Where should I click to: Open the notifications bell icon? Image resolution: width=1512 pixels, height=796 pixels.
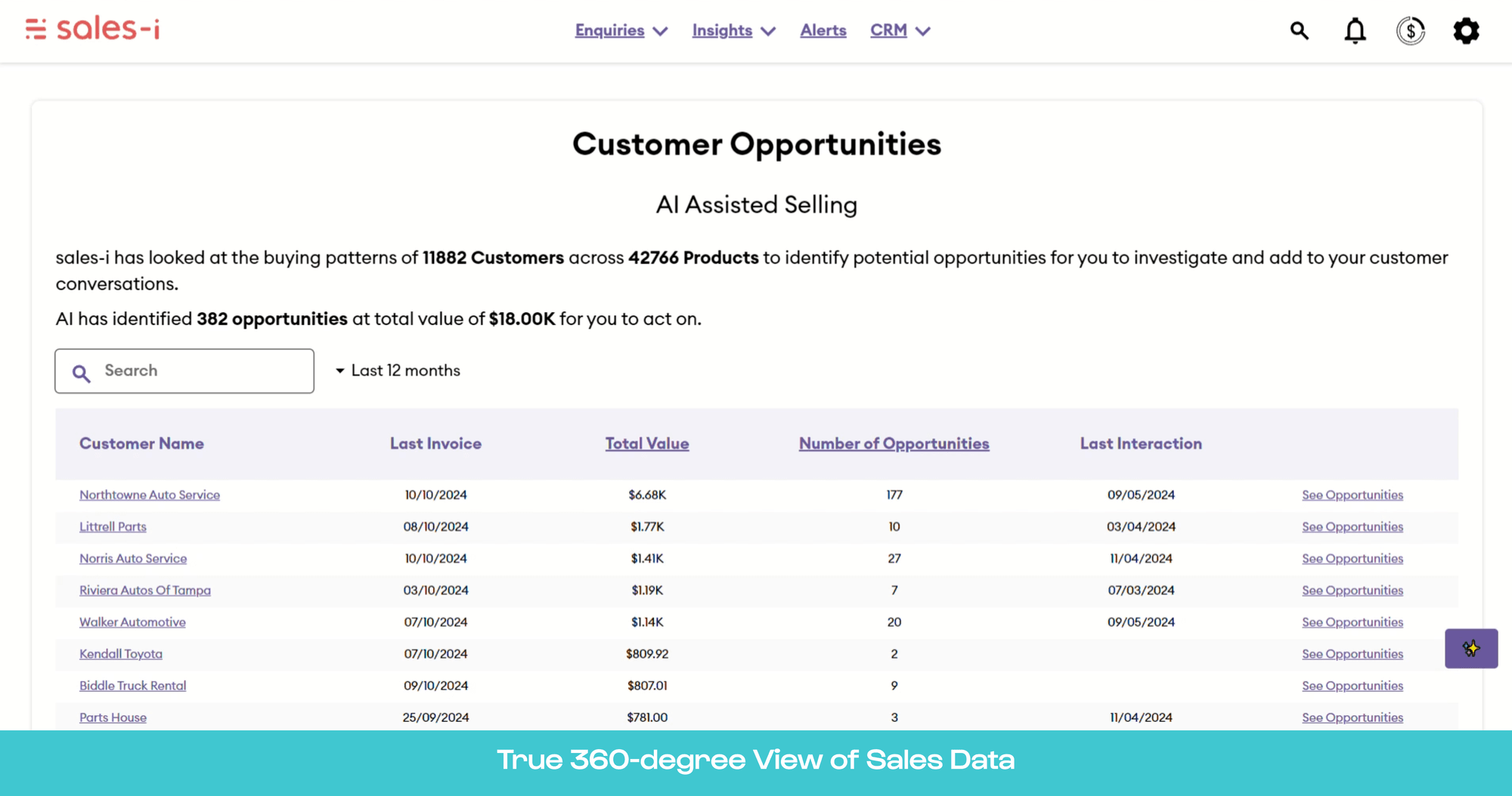(1355, 30)
